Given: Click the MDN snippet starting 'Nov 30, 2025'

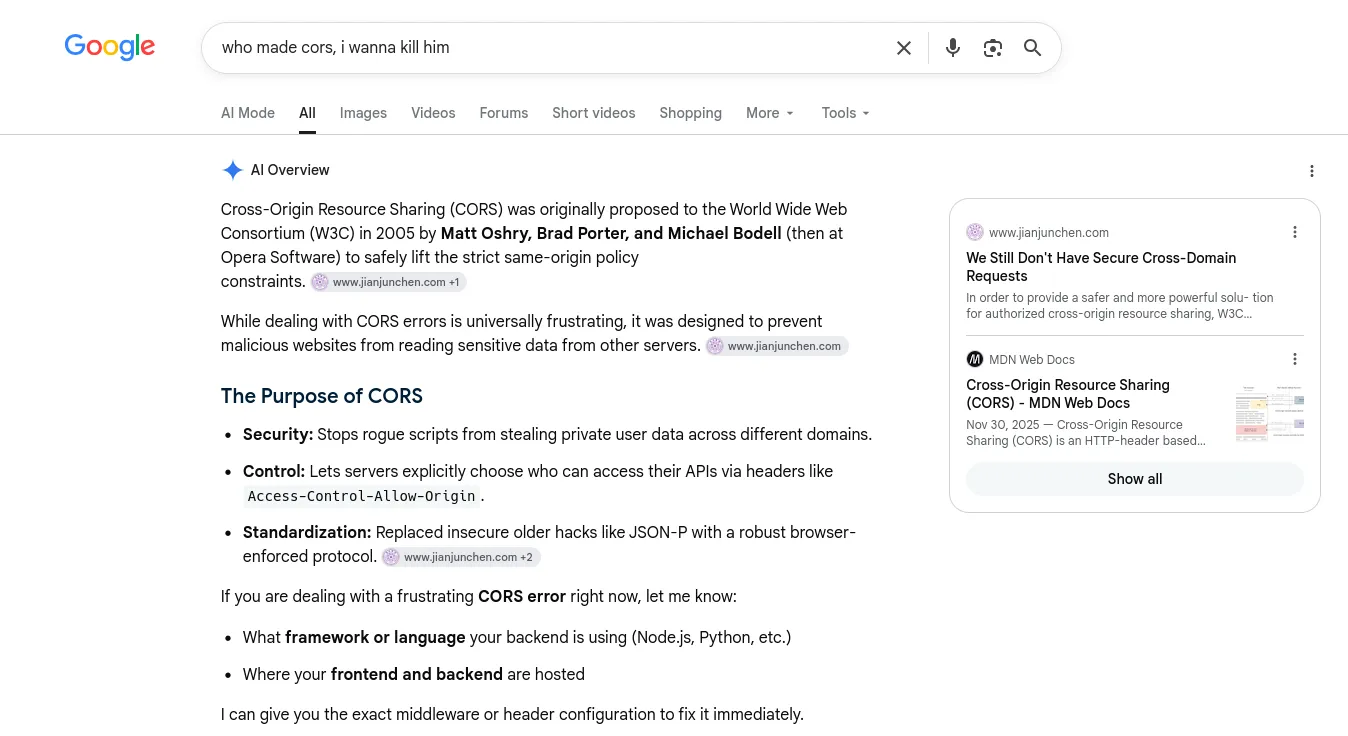Looking at the screenshot, I should pos(1086,432).
